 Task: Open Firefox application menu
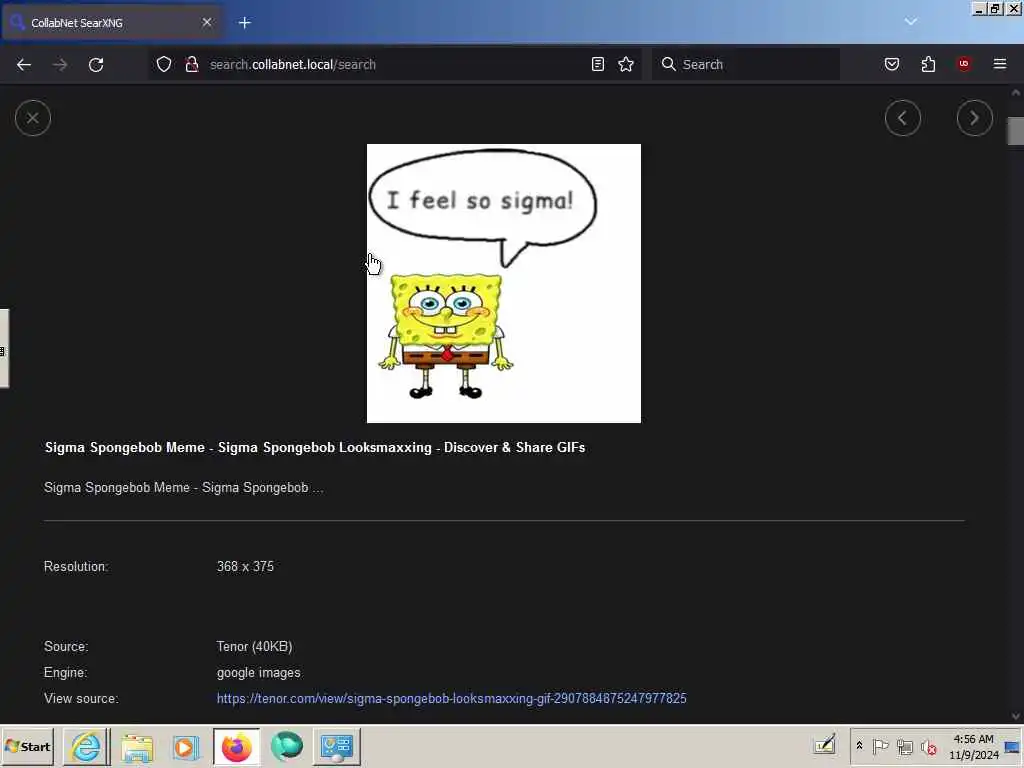point(1000,64)
